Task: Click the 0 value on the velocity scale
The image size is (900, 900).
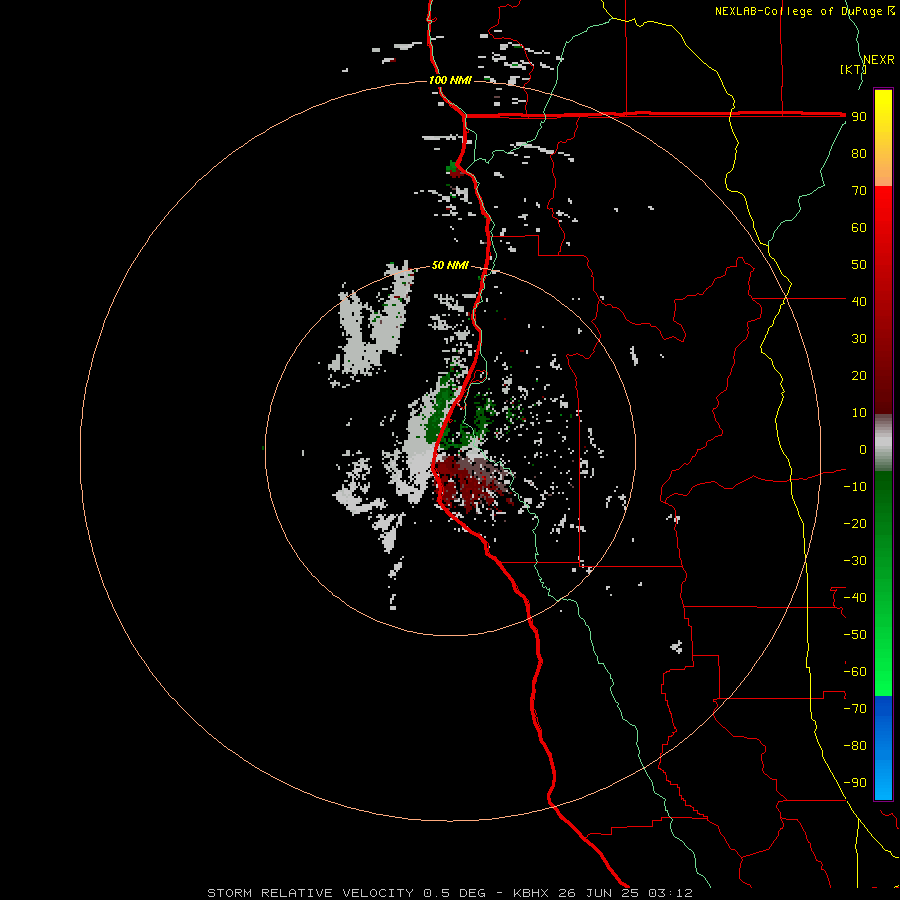Action: tap(863, 450)
